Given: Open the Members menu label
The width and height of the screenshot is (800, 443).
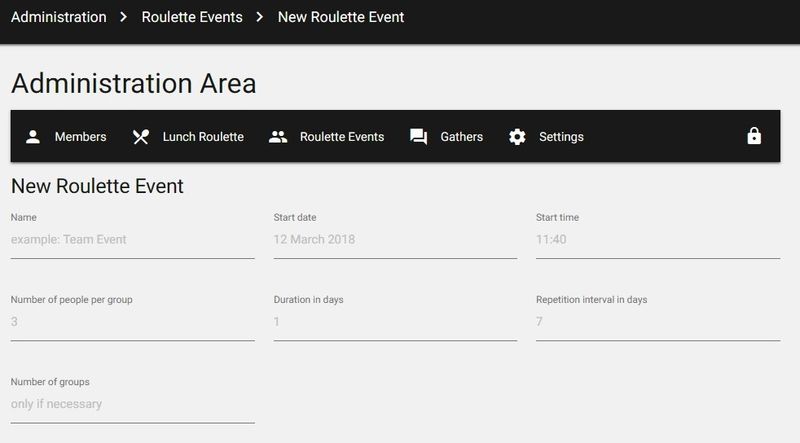Looking at the screenshot, I should click(80, 137).
